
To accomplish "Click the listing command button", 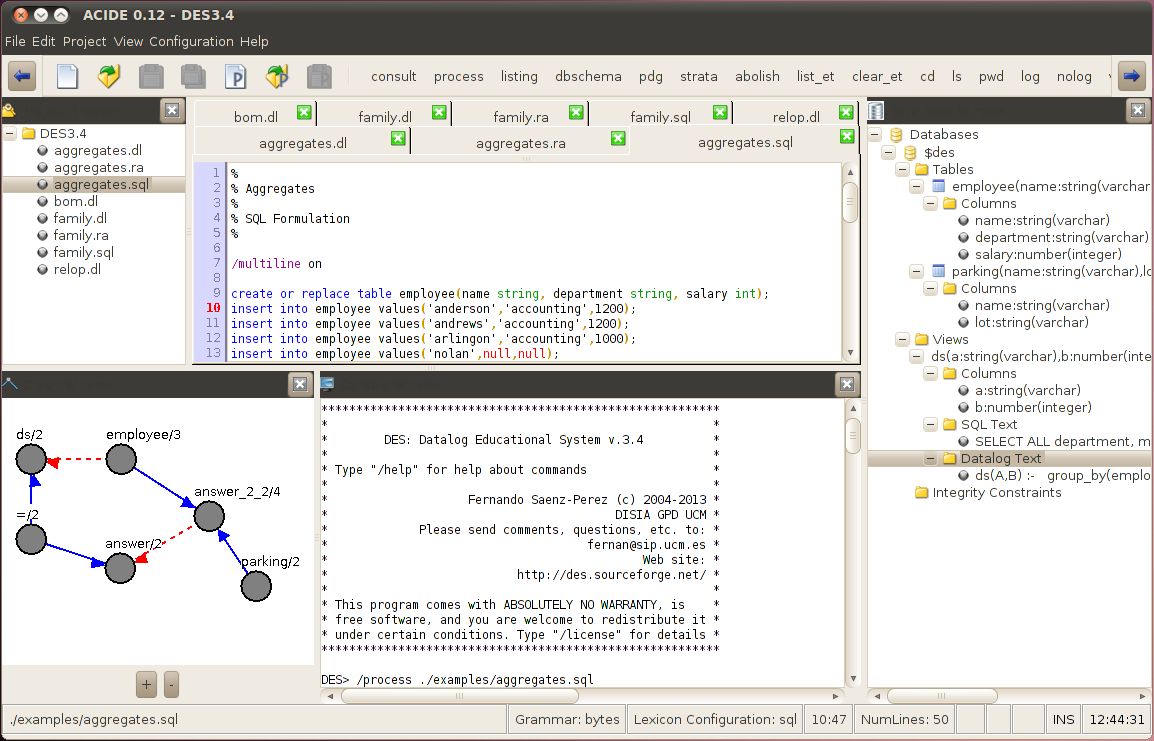I will click(x=519, y=77).
